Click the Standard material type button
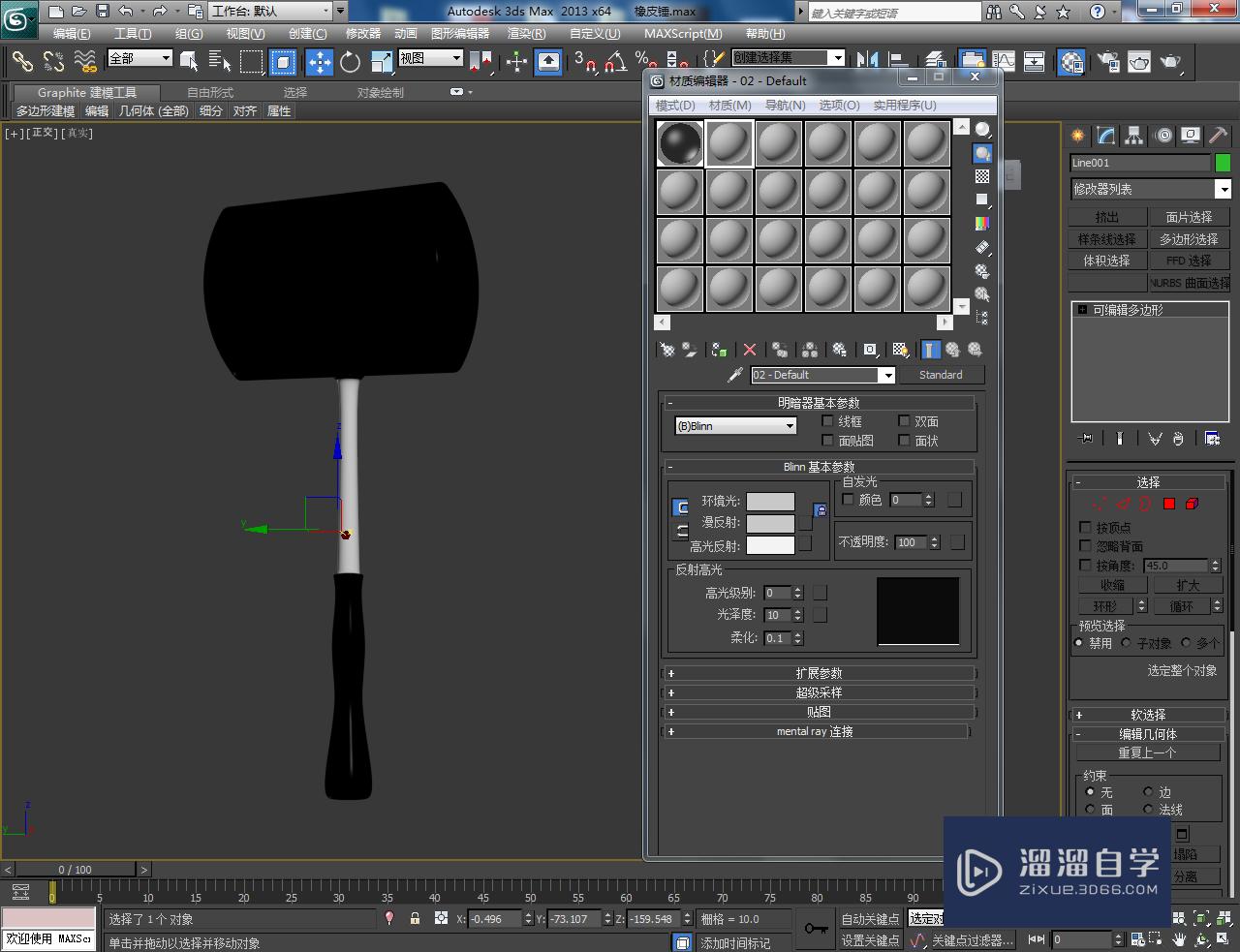Viewport: 1240px width, 952px height. (x=941, y=375)
